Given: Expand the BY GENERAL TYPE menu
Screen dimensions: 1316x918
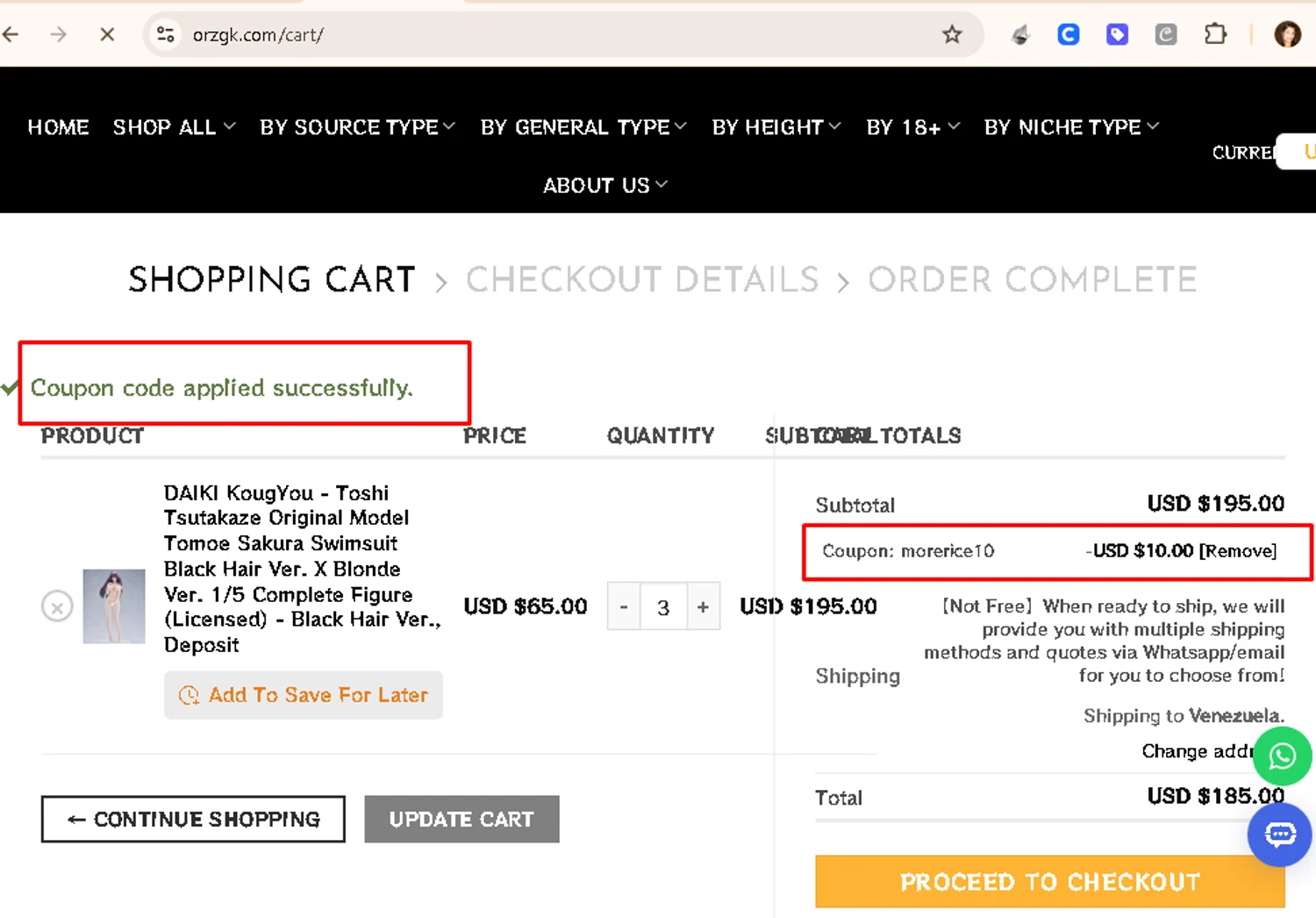Looking at the screenshot, I should point(583,127).
